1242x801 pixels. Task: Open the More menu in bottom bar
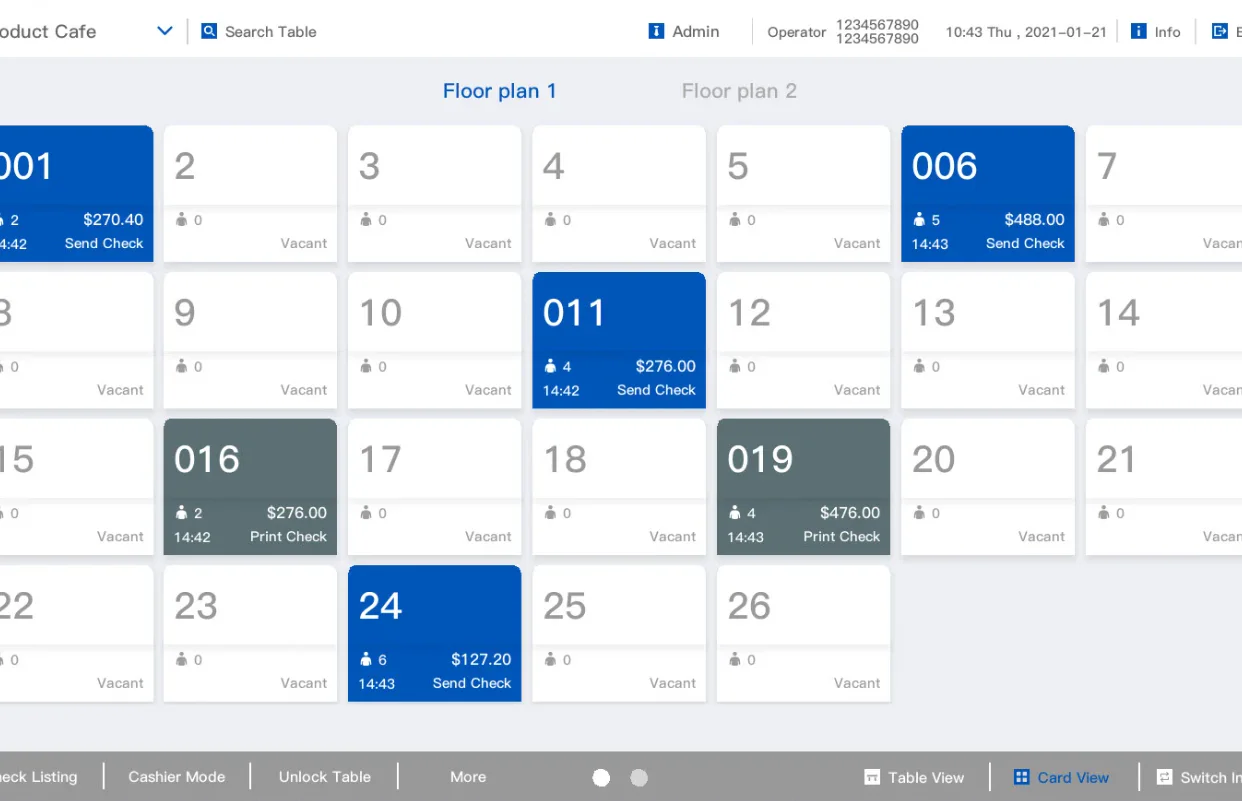pyautogui.click(x=468, y=777)
